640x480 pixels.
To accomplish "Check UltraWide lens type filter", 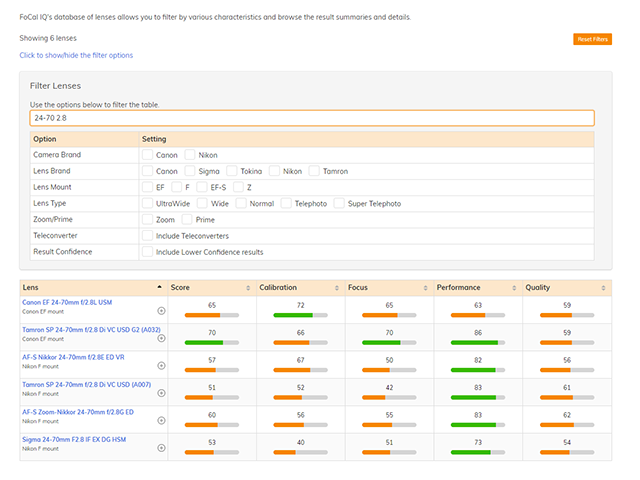I will 147,203.
